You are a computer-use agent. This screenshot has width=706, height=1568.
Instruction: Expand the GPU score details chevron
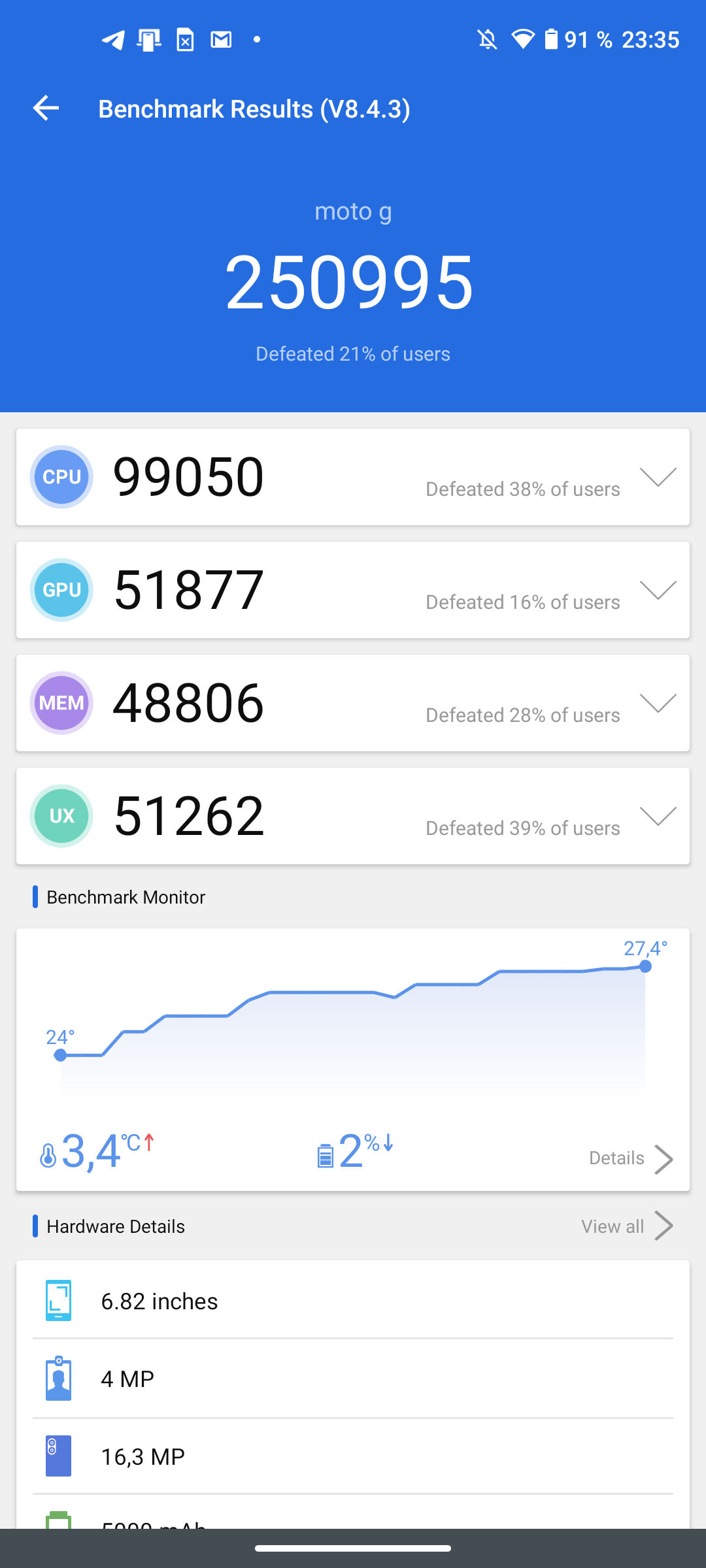click(658, 590)
